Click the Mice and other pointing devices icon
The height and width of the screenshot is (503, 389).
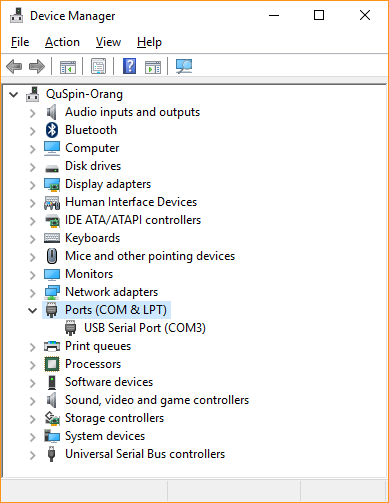tap(52, 256)
